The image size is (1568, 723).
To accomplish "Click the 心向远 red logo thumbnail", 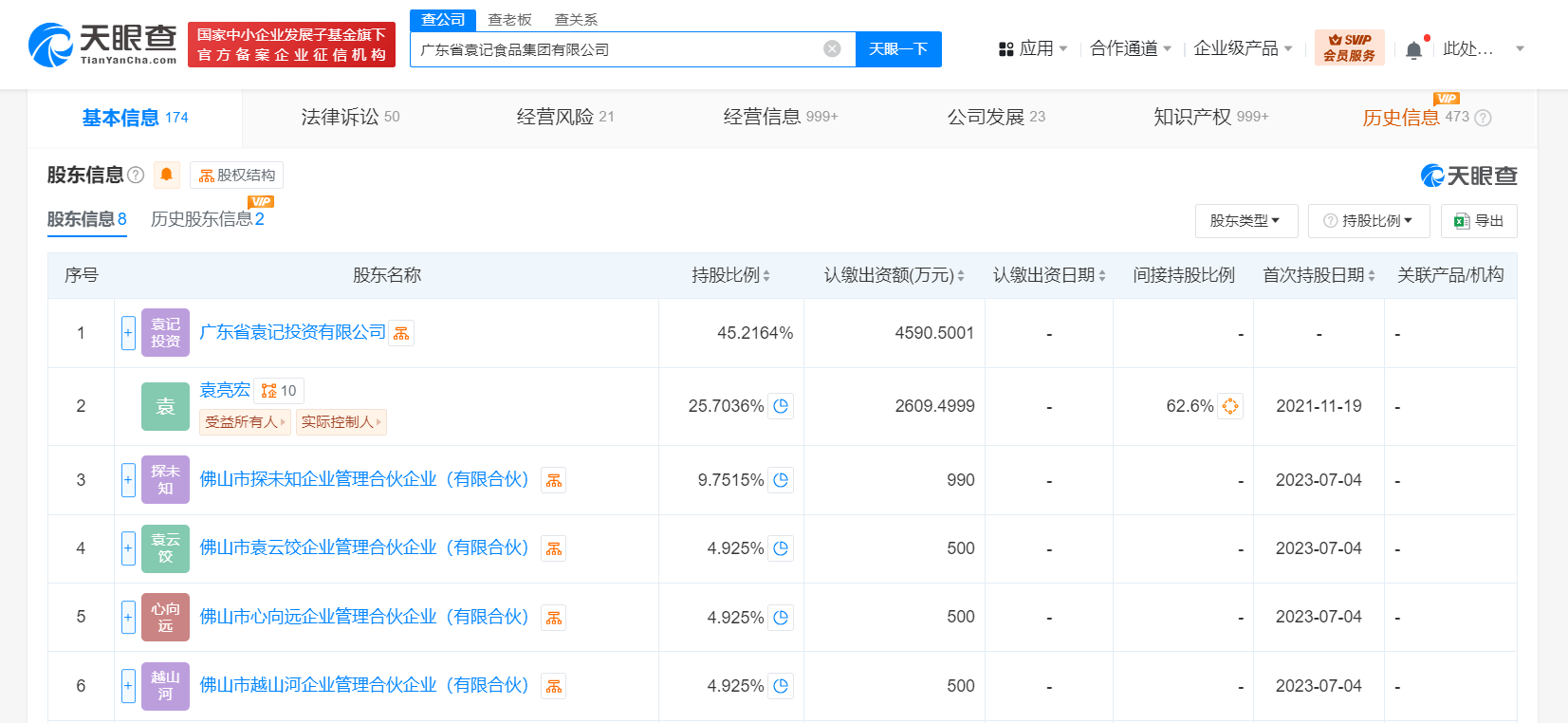I will pyautogui.click(x=165, y=618).
